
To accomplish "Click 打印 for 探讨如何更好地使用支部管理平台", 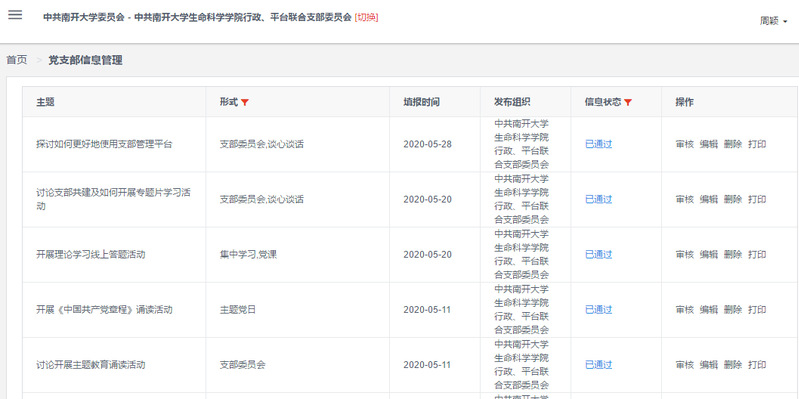I will pos(757,144).
